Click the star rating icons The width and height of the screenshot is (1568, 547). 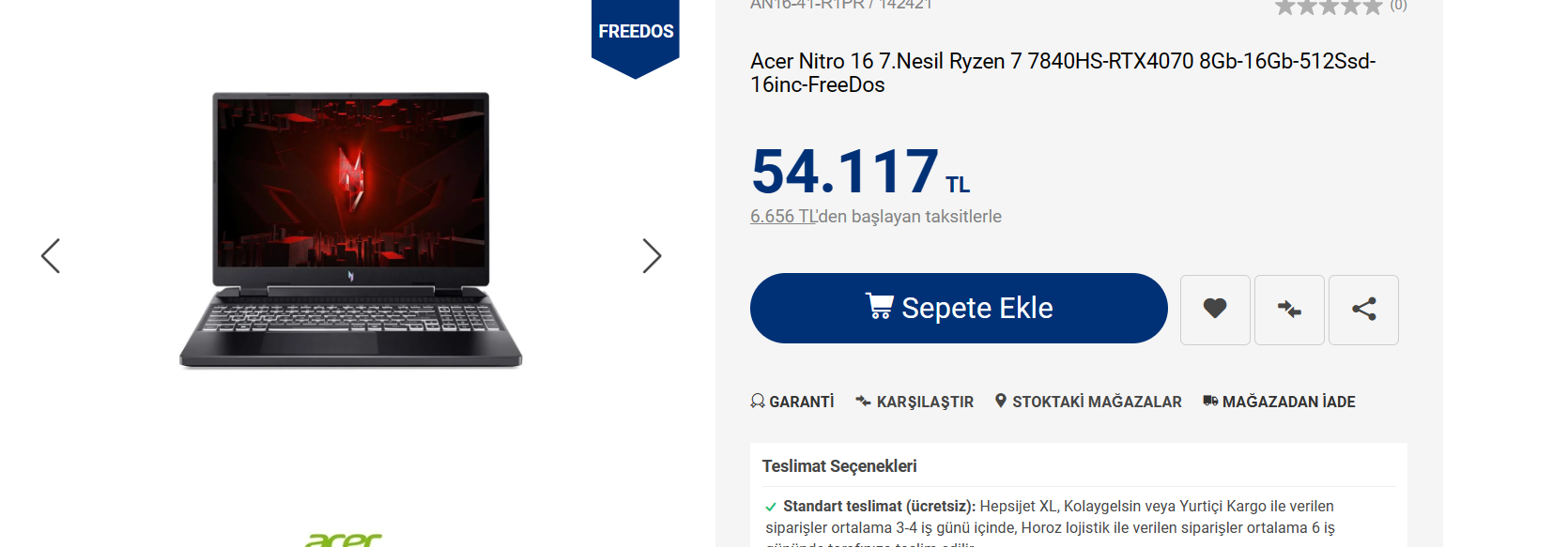coord(1328,7)
